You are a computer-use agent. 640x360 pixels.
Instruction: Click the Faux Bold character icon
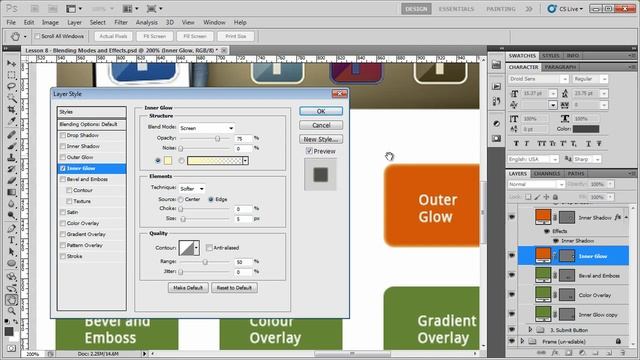click(x=516, y=144)
